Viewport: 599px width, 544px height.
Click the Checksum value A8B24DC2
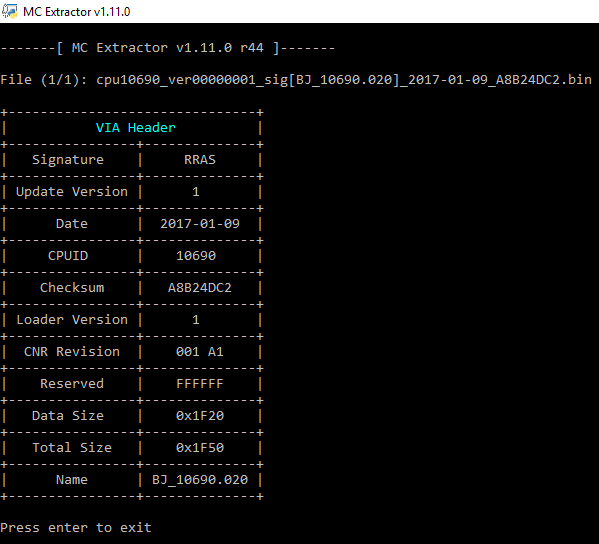pos(200,288)
